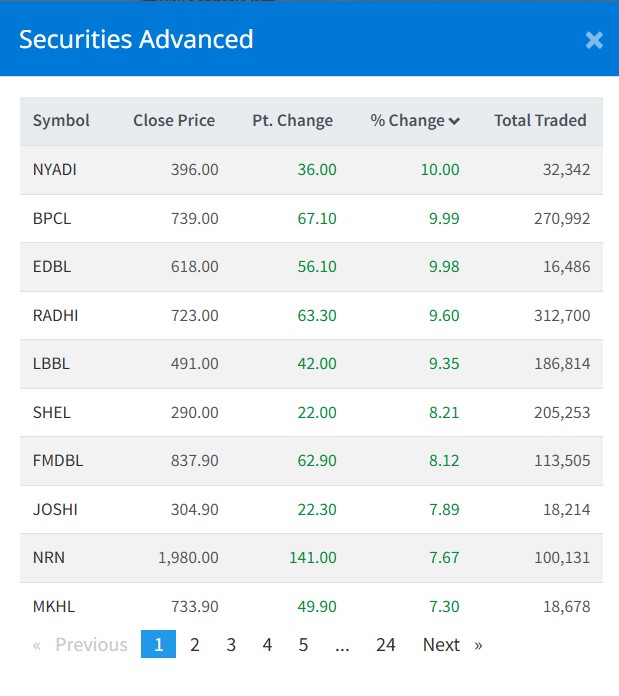This screenshot has width=619, height=696.
Task: Select the FMDBL symbol
Action: click(x=57, y=461)
